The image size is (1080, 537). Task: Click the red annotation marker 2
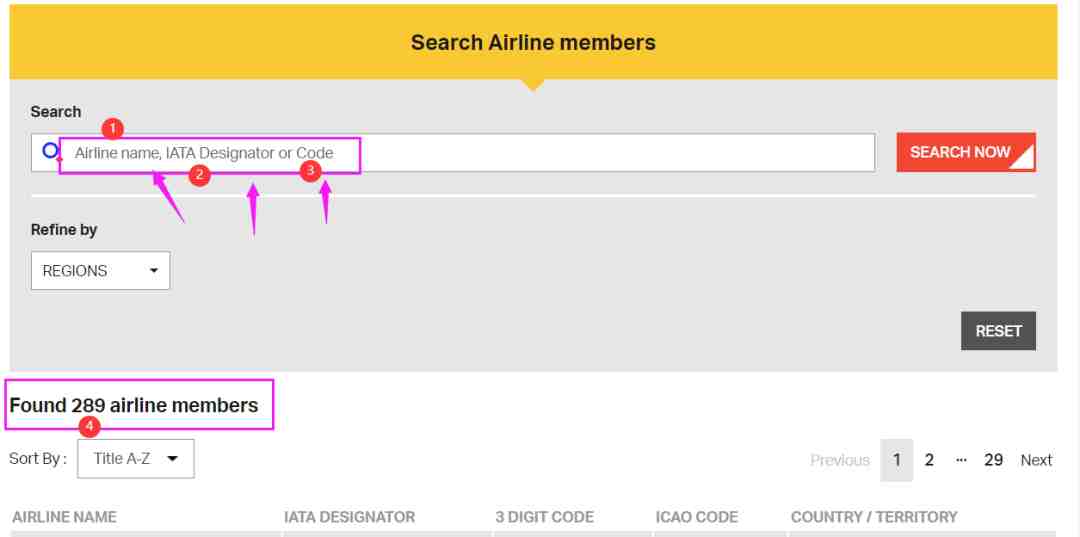199,175
